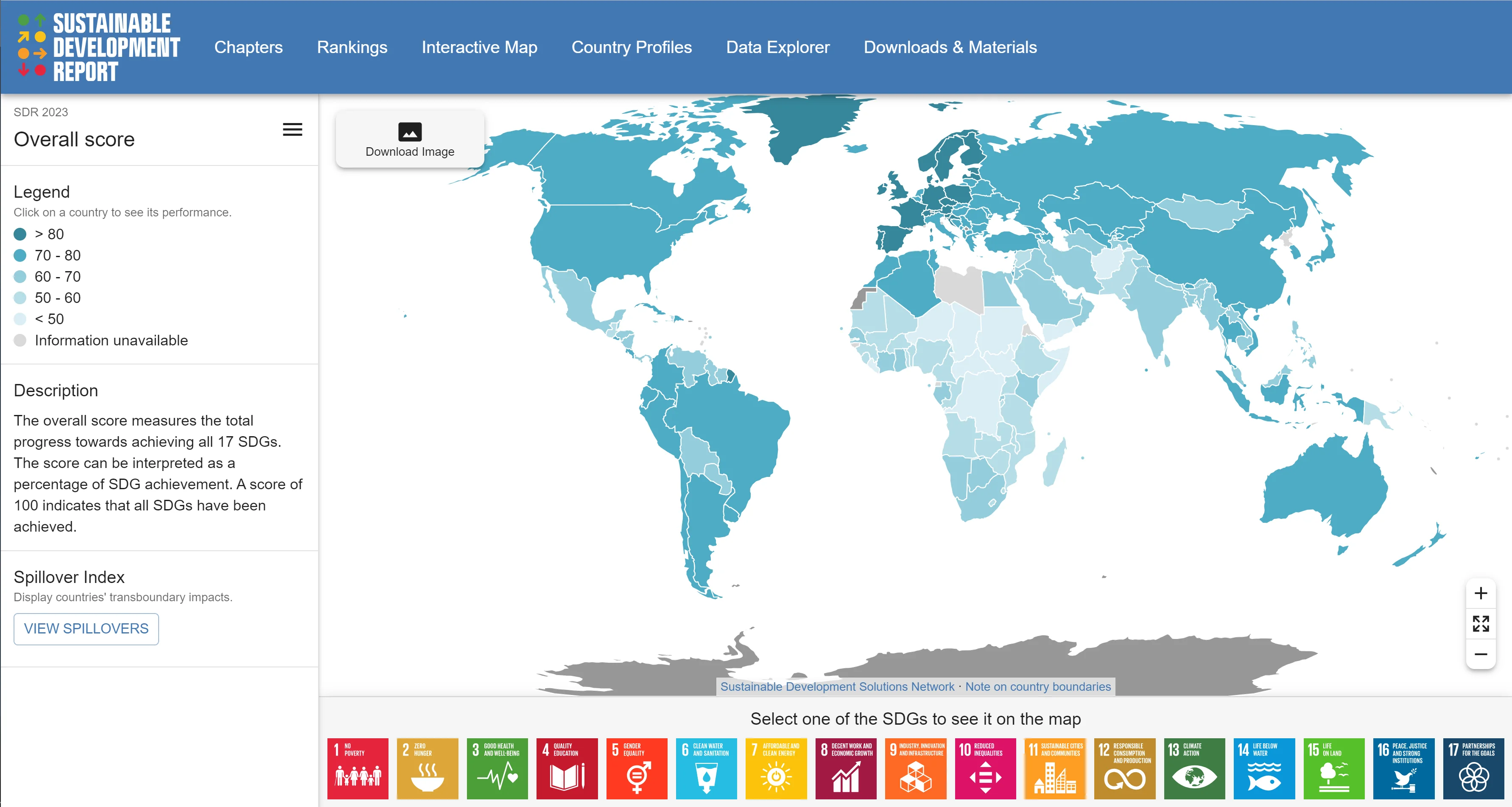Screen dimensions: 1512x807
Task: Select the SDG 1 No Poverty icon
Action: [x=358, y=769]
